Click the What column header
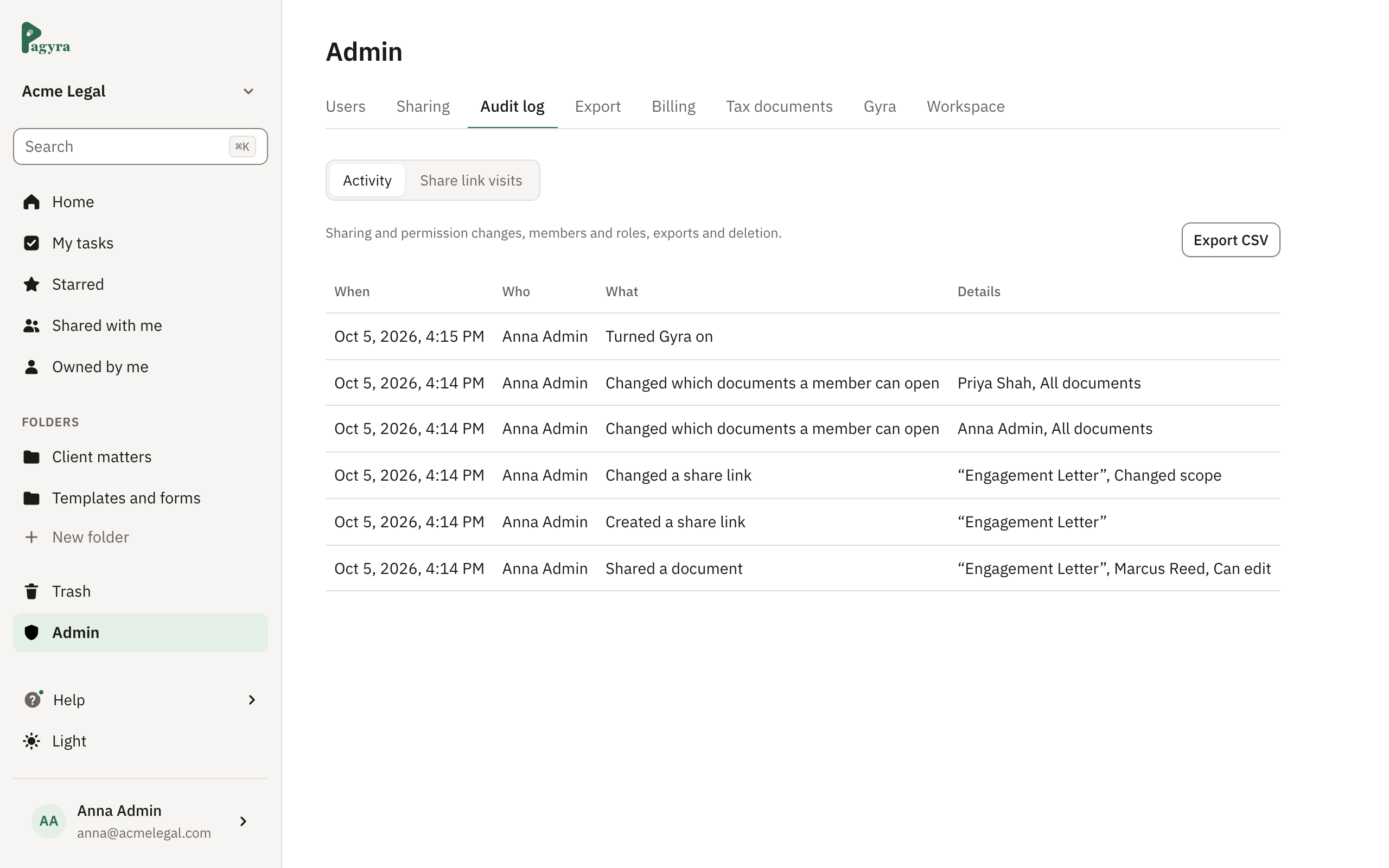1389x868 pixels. (x=622, y=292)
